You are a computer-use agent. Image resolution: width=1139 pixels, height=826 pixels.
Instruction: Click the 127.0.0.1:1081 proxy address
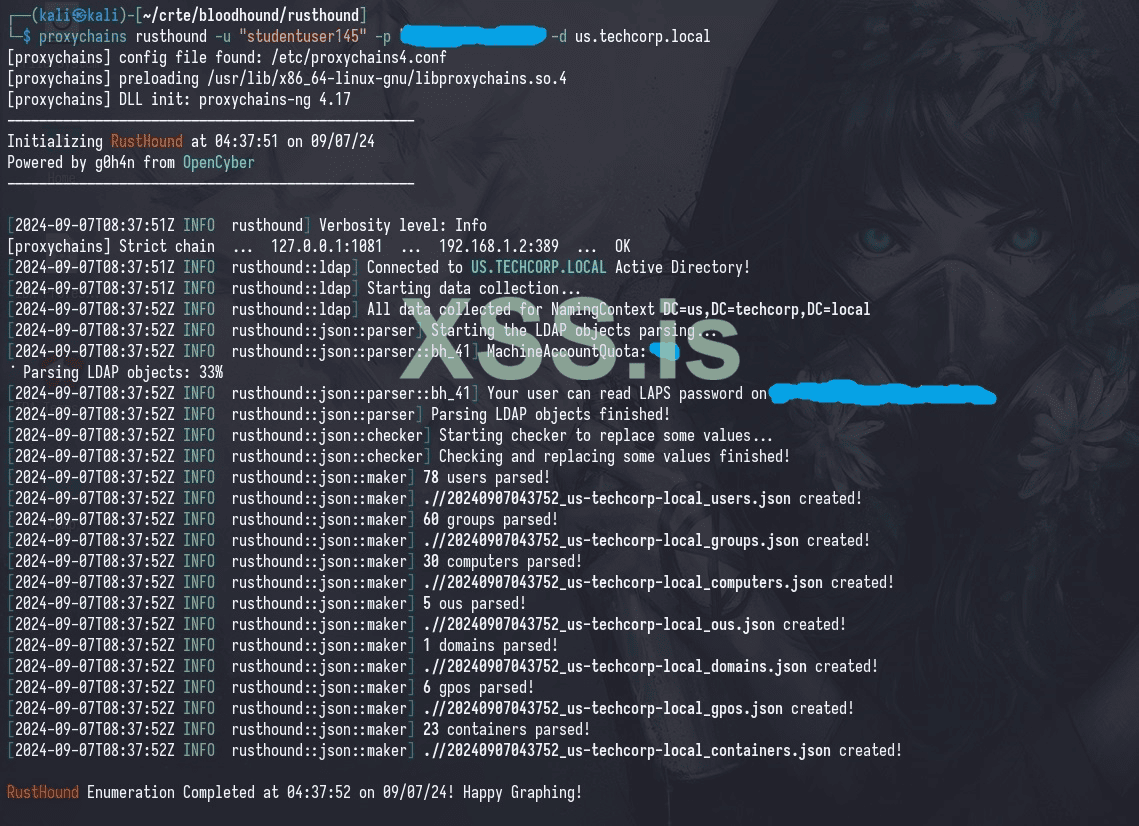tap(326, 246)
